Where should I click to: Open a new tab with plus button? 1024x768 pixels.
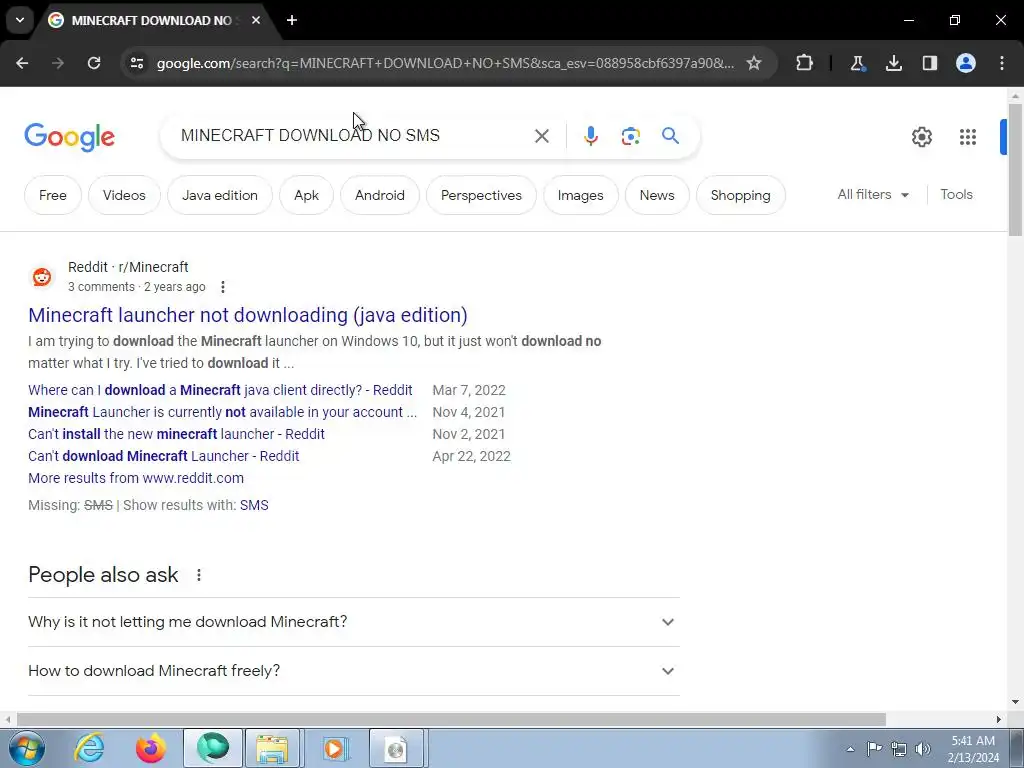(292, 20)
